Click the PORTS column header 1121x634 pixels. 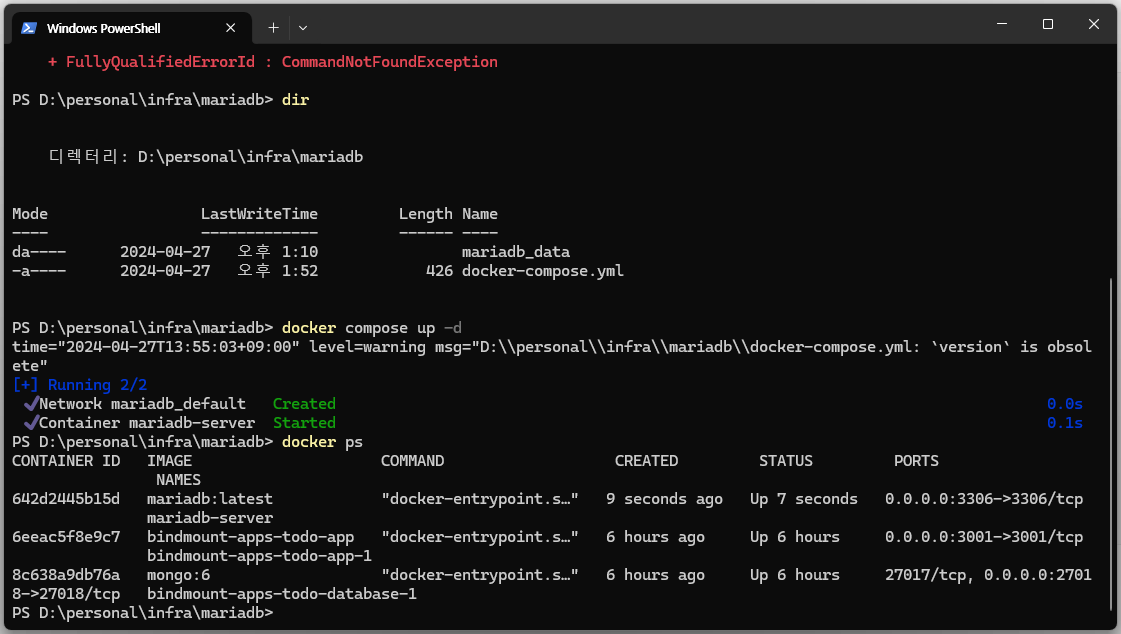(x=916, y=461)
